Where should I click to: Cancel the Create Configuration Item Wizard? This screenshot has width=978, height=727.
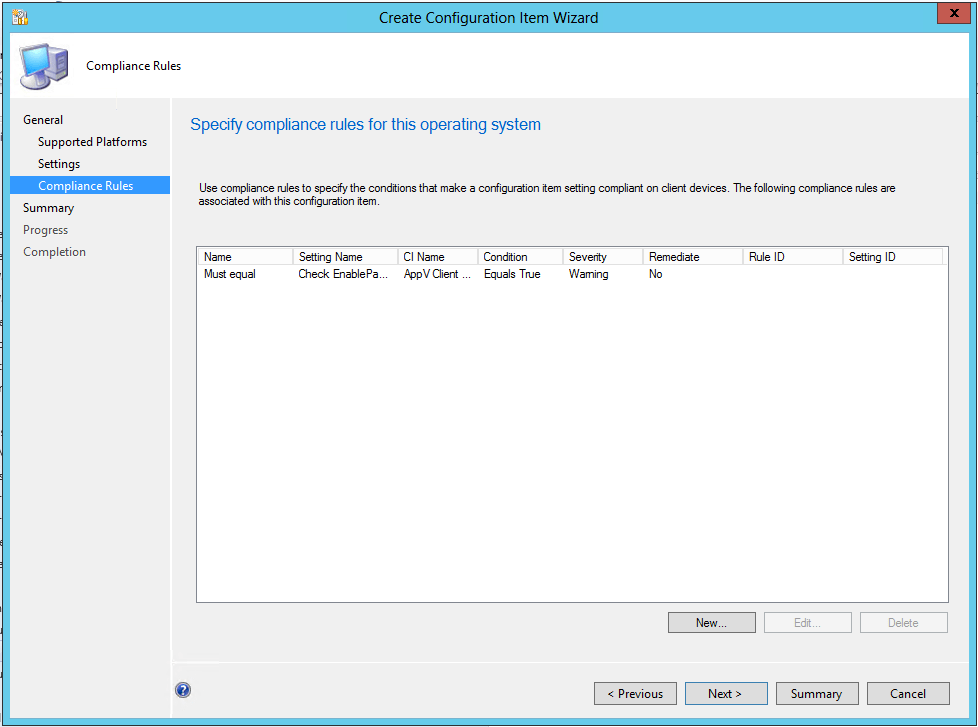(x=907, y=693)
